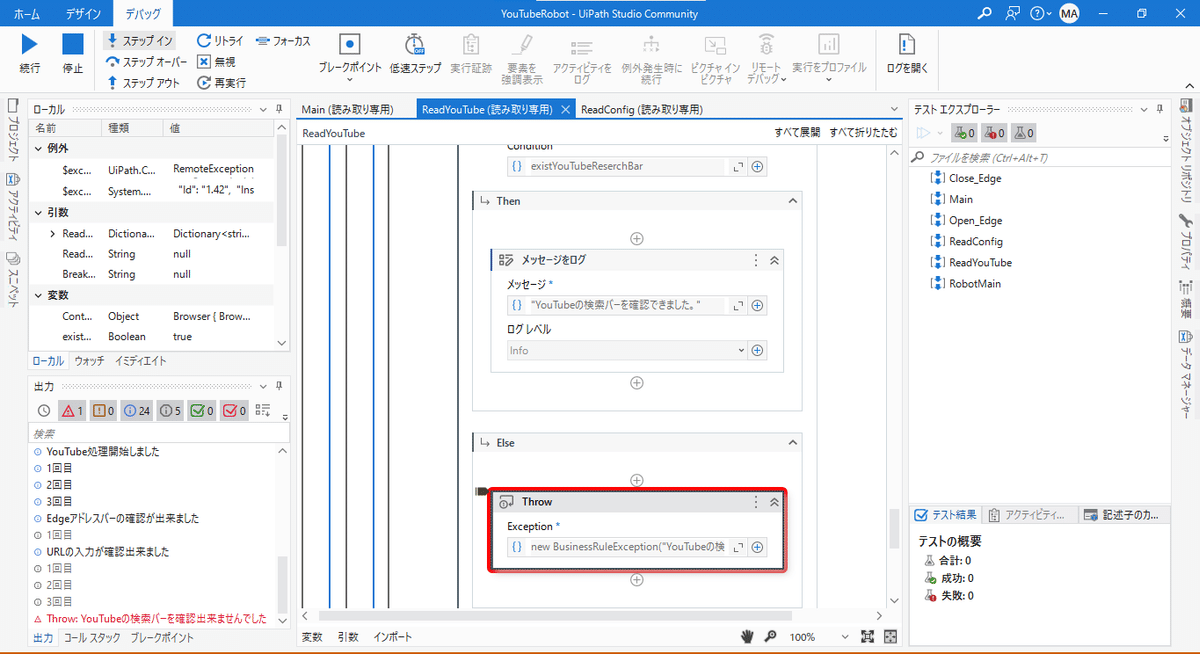Toggle passed-check filter in output panel
The height and width of the screenshot is (654, 1200).
point(202,410)
